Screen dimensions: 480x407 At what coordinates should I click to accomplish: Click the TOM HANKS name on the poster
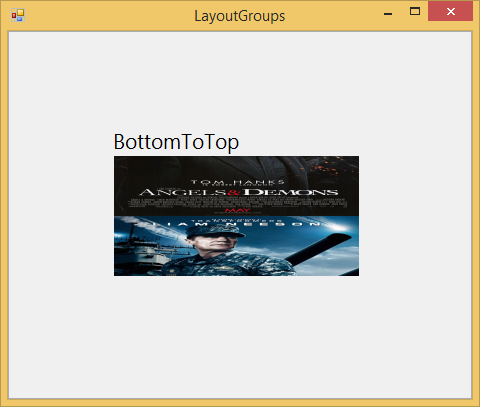[237, 182]
